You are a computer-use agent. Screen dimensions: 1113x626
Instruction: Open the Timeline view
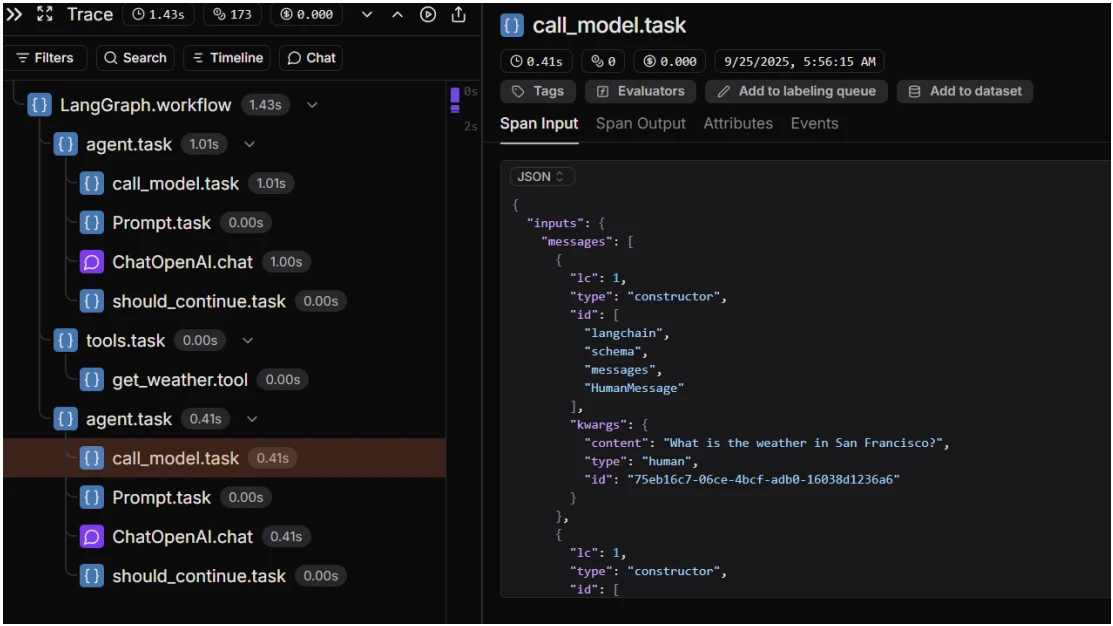coord(227,58)
